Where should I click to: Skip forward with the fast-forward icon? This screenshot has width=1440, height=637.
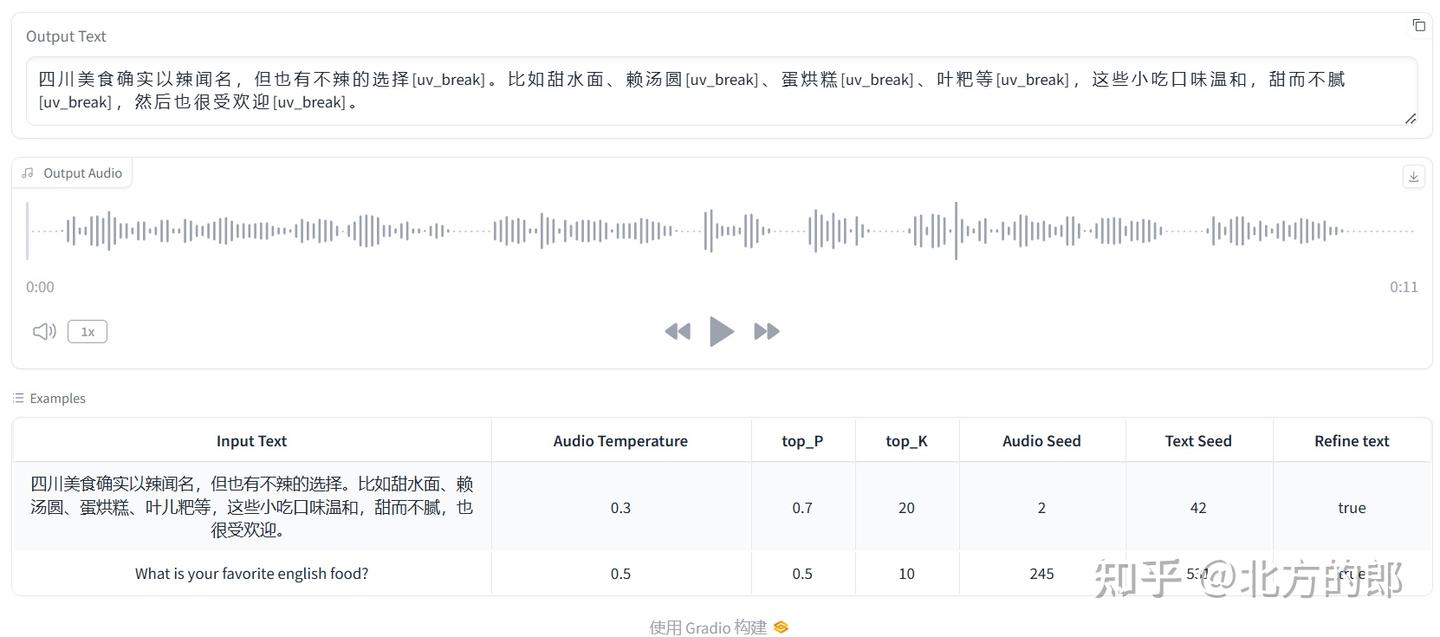(767, 331)
